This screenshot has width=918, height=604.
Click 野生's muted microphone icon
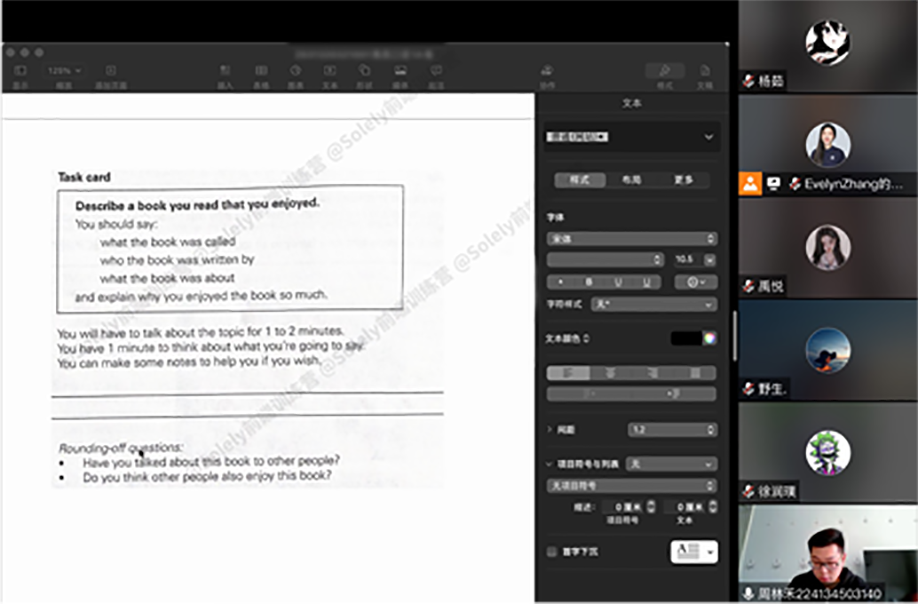coord(749,389)
